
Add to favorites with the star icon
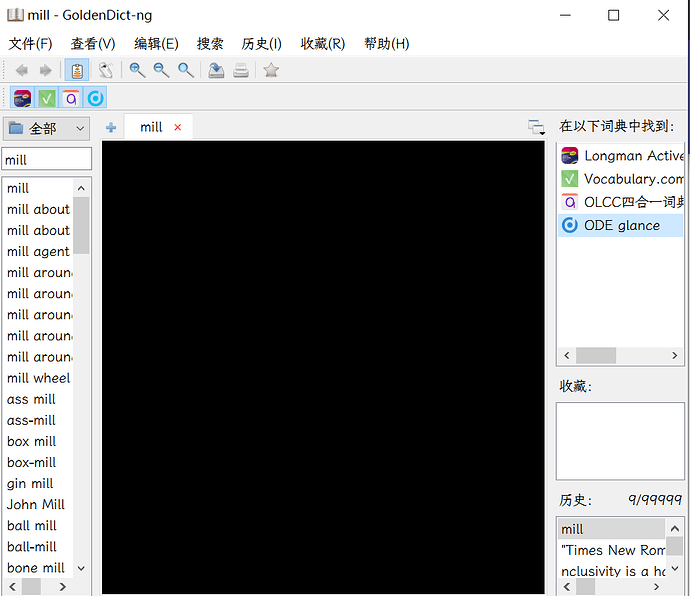271,70
